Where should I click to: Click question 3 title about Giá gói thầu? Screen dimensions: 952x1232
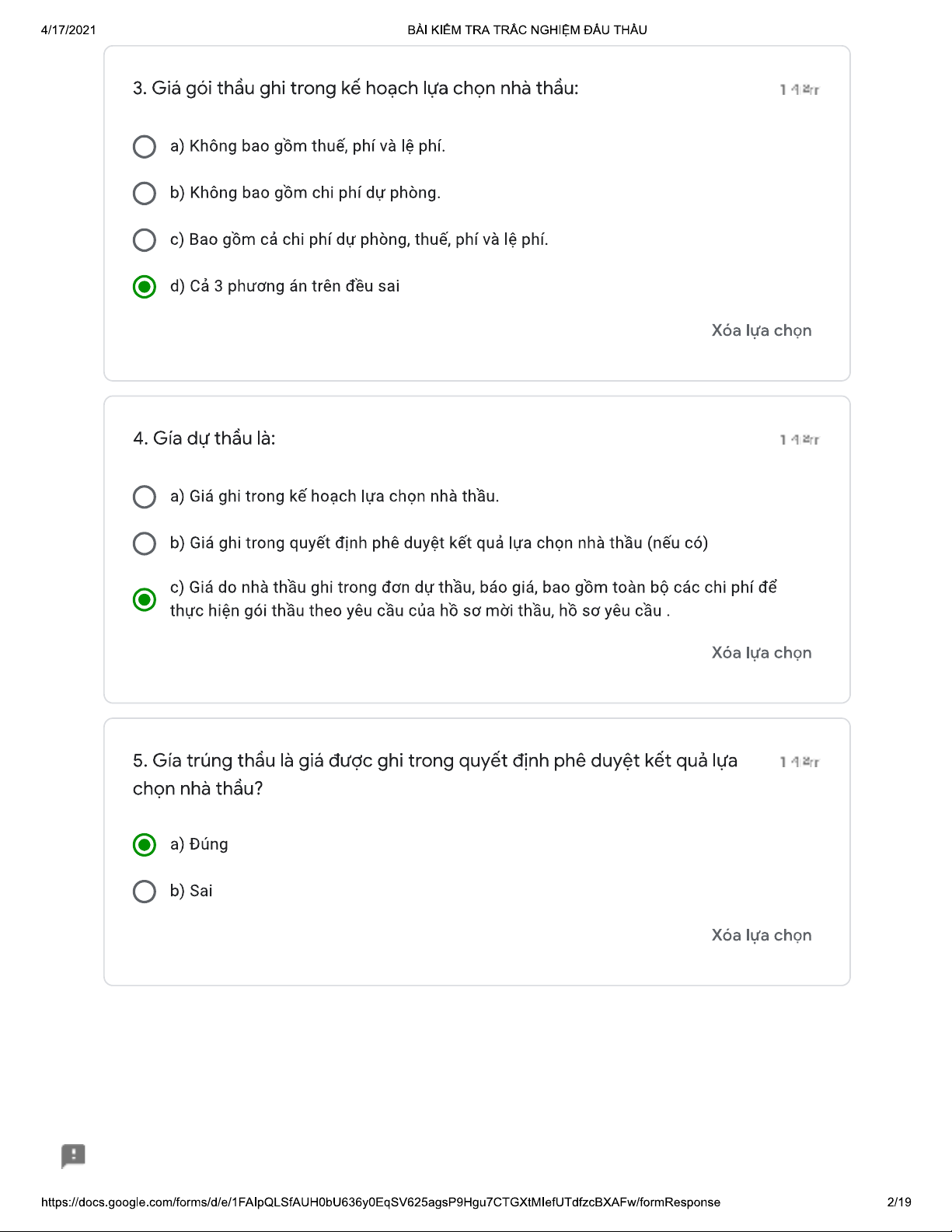pyautogui.click(x=355, y=89)
